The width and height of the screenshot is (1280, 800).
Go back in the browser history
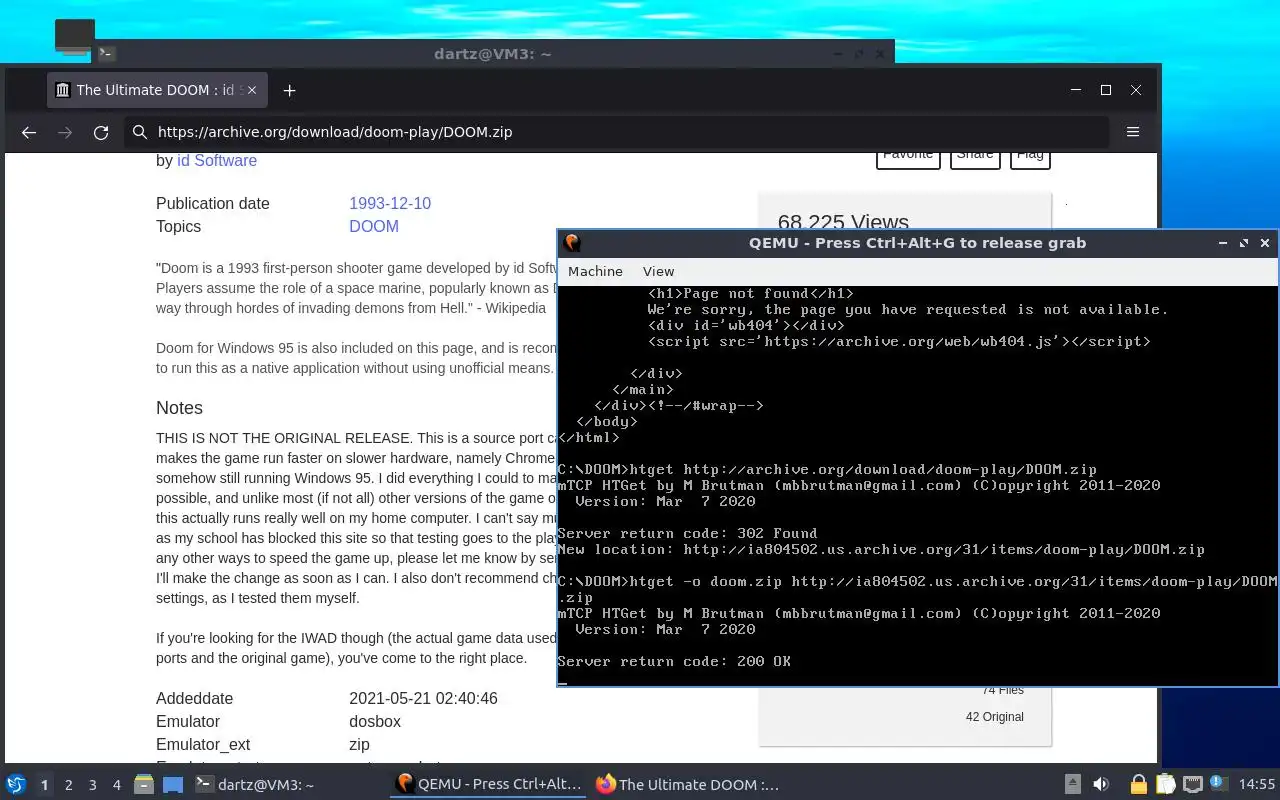(x=29, y=132)
